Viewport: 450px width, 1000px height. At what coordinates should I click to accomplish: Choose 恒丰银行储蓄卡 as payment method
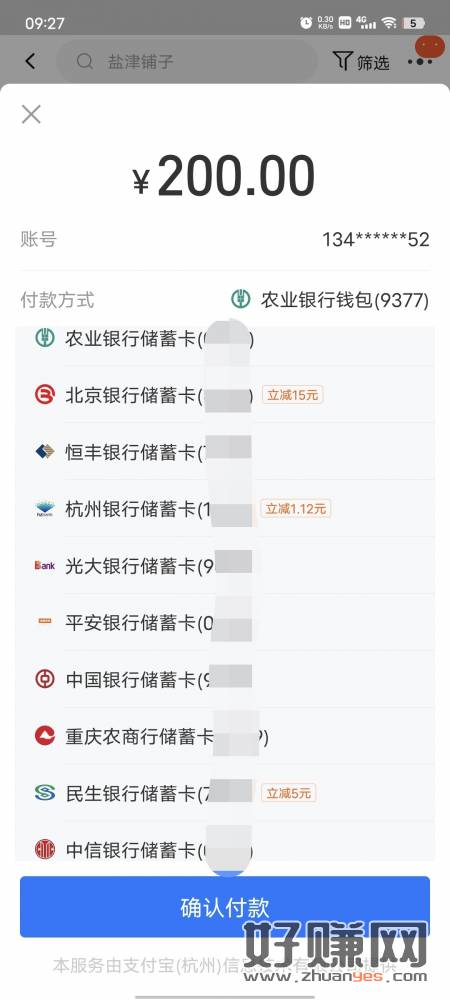click(225, 452)
